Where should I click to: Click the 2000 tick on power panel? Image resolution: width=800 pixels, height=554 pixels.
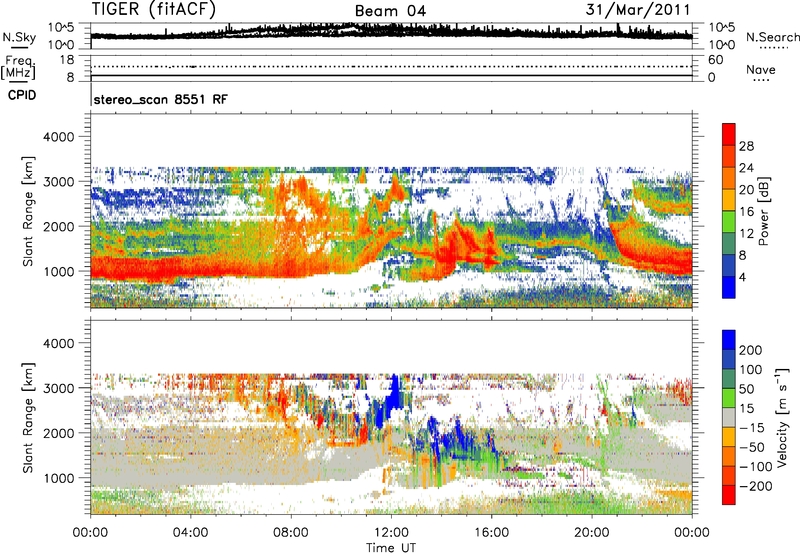tap(58, 226)
